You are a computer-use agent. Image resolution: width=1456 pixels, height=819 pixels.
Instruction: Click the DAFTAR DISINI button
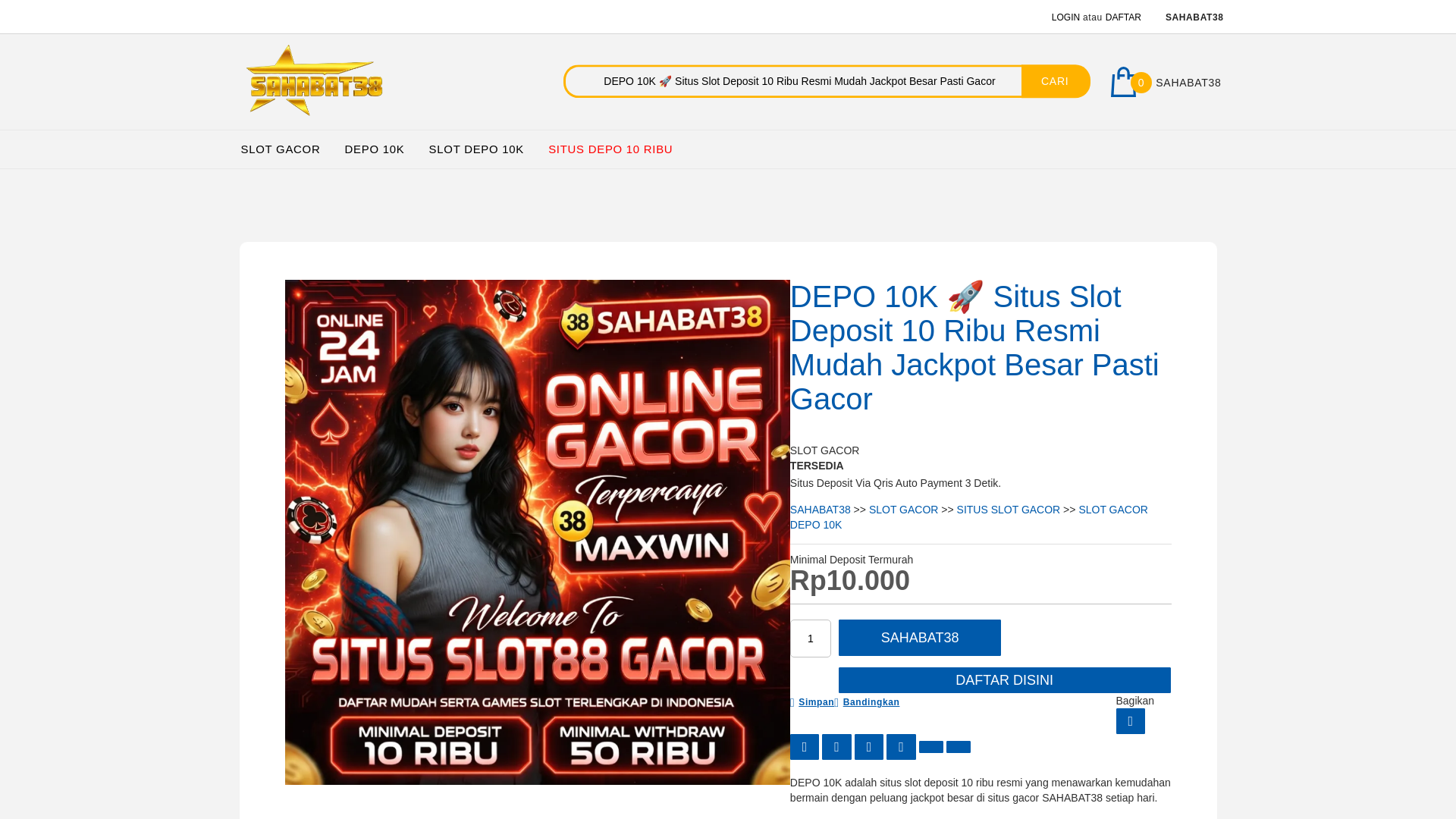[x=1005, y=680]
